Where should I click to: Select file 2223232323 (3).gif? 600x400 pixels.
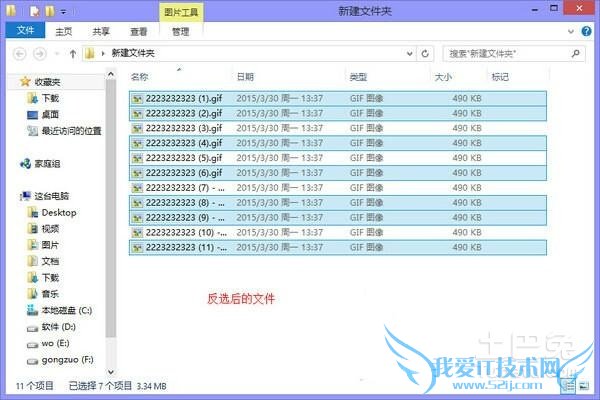[338, 128]
